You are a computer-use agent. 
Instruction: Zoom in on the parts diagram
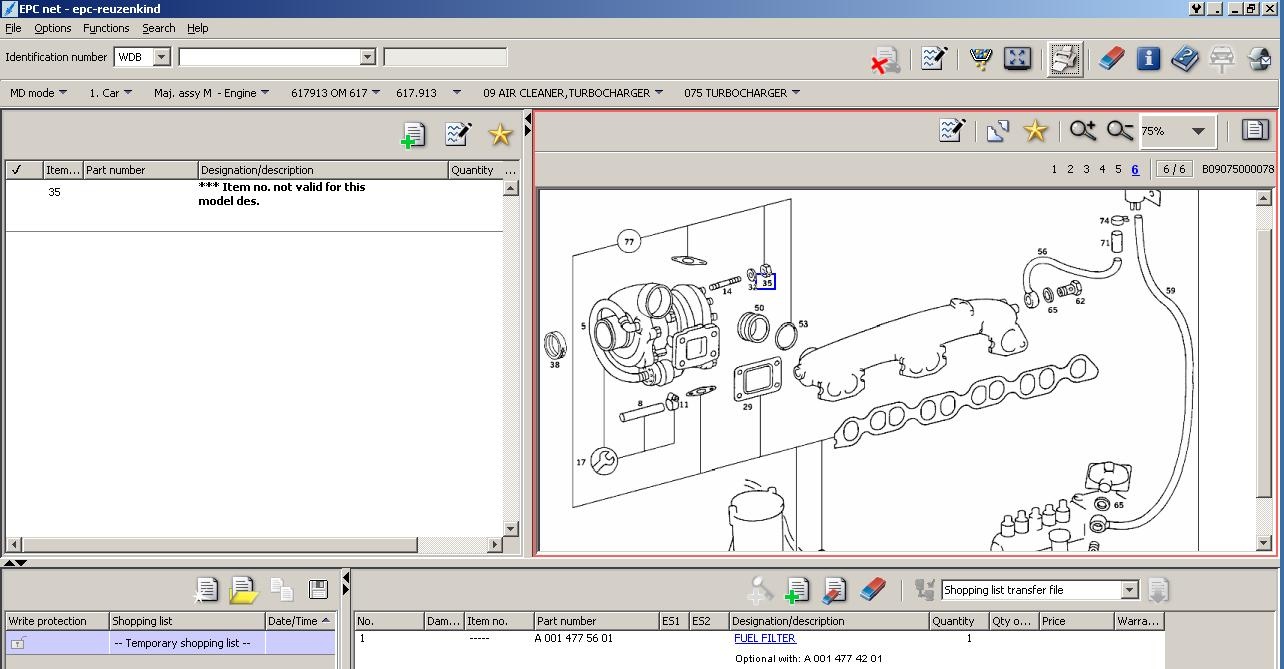1082,130
